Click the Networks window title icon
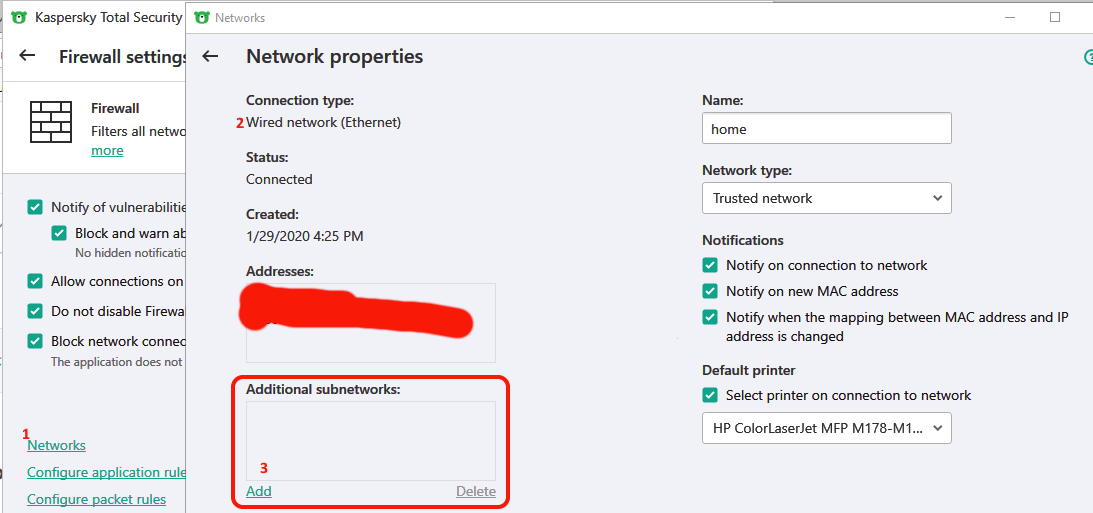Image resolution: width=1093 pixels, height=513 pixels. [201, 17]
